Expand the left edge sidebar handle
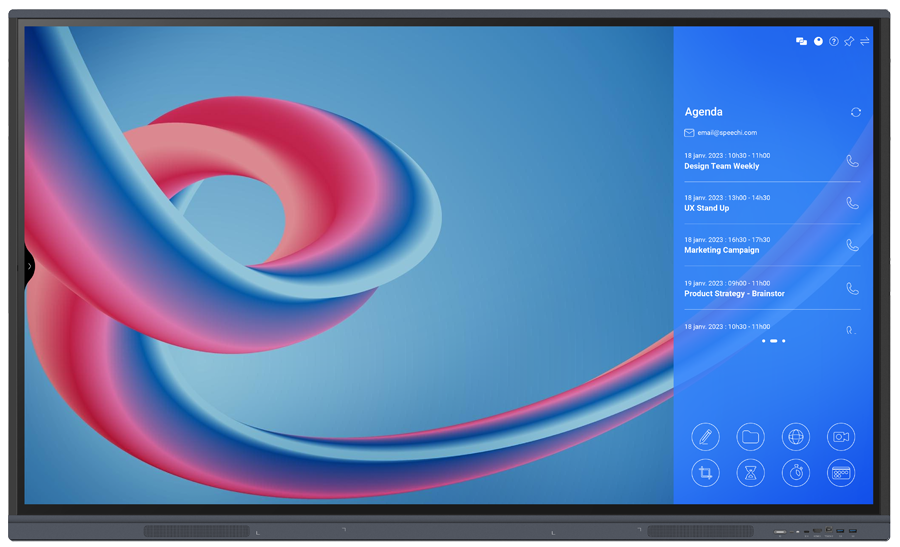 [x=30, y=266]
